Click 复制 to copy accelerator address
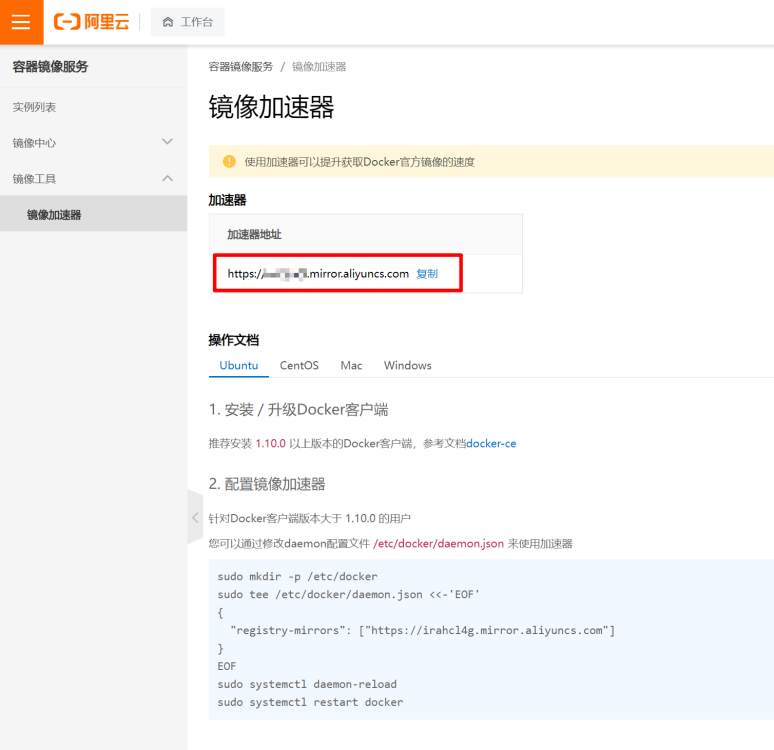774x750 pixels. [x=427, y=274]
